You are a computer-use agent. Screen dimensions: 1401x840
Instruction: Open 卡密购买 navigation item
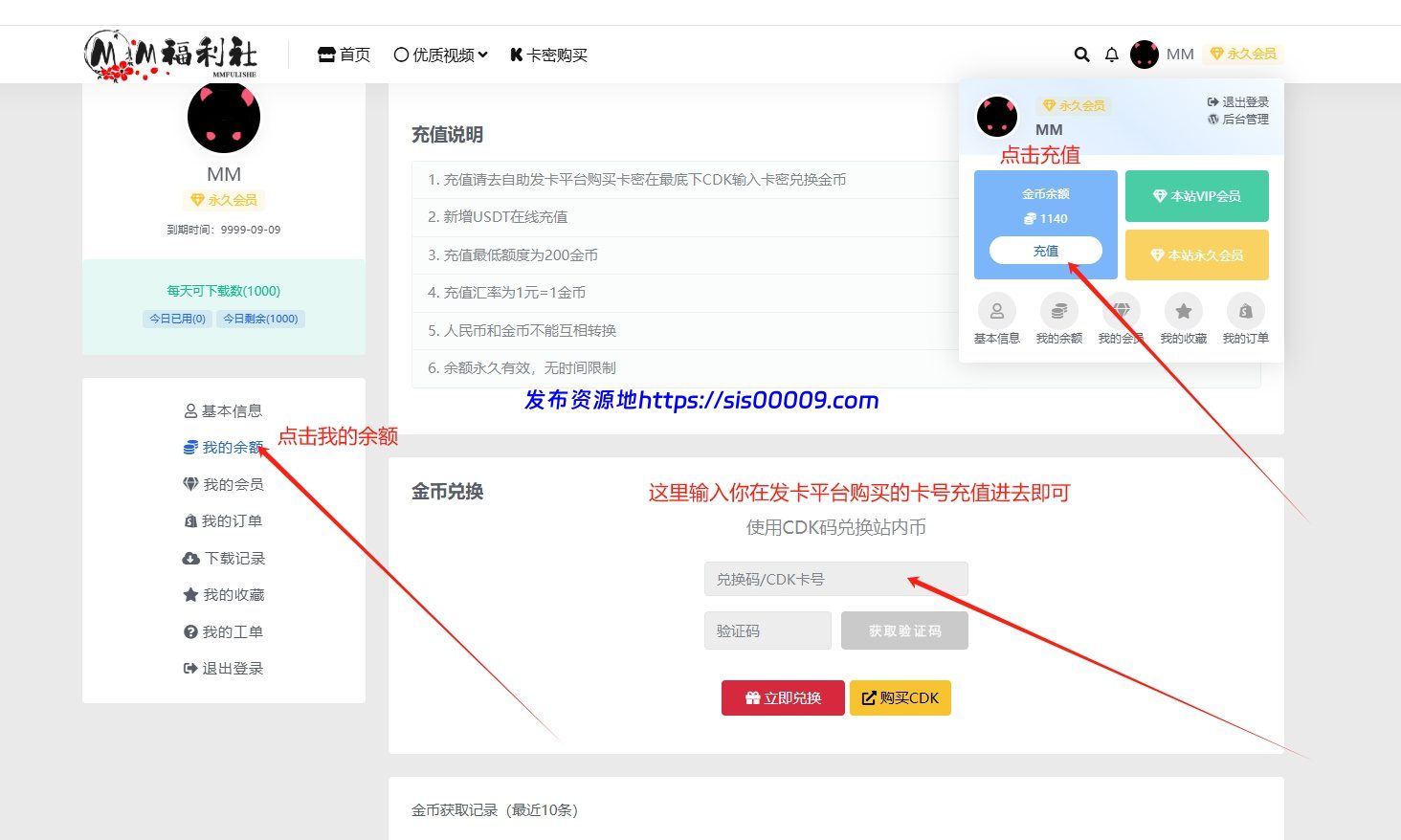tap(548, 55)
